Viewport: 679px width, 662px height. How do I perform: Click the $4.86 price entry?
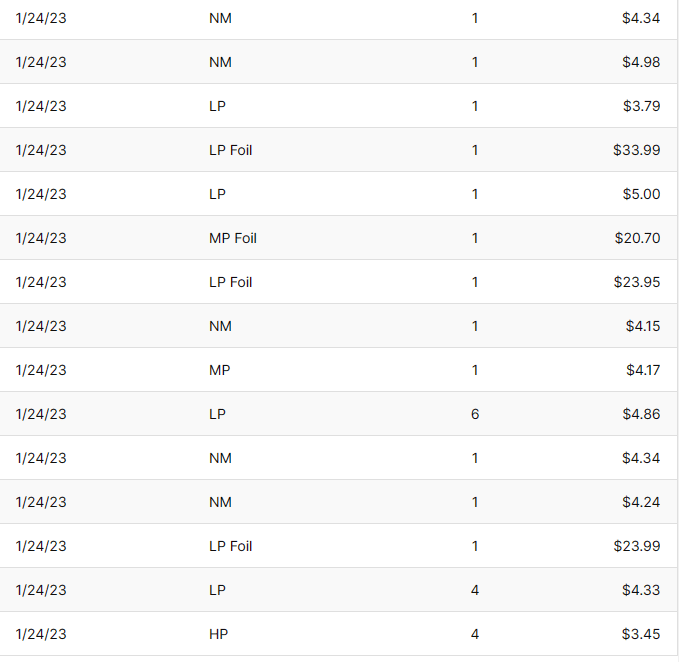point(640,414)
